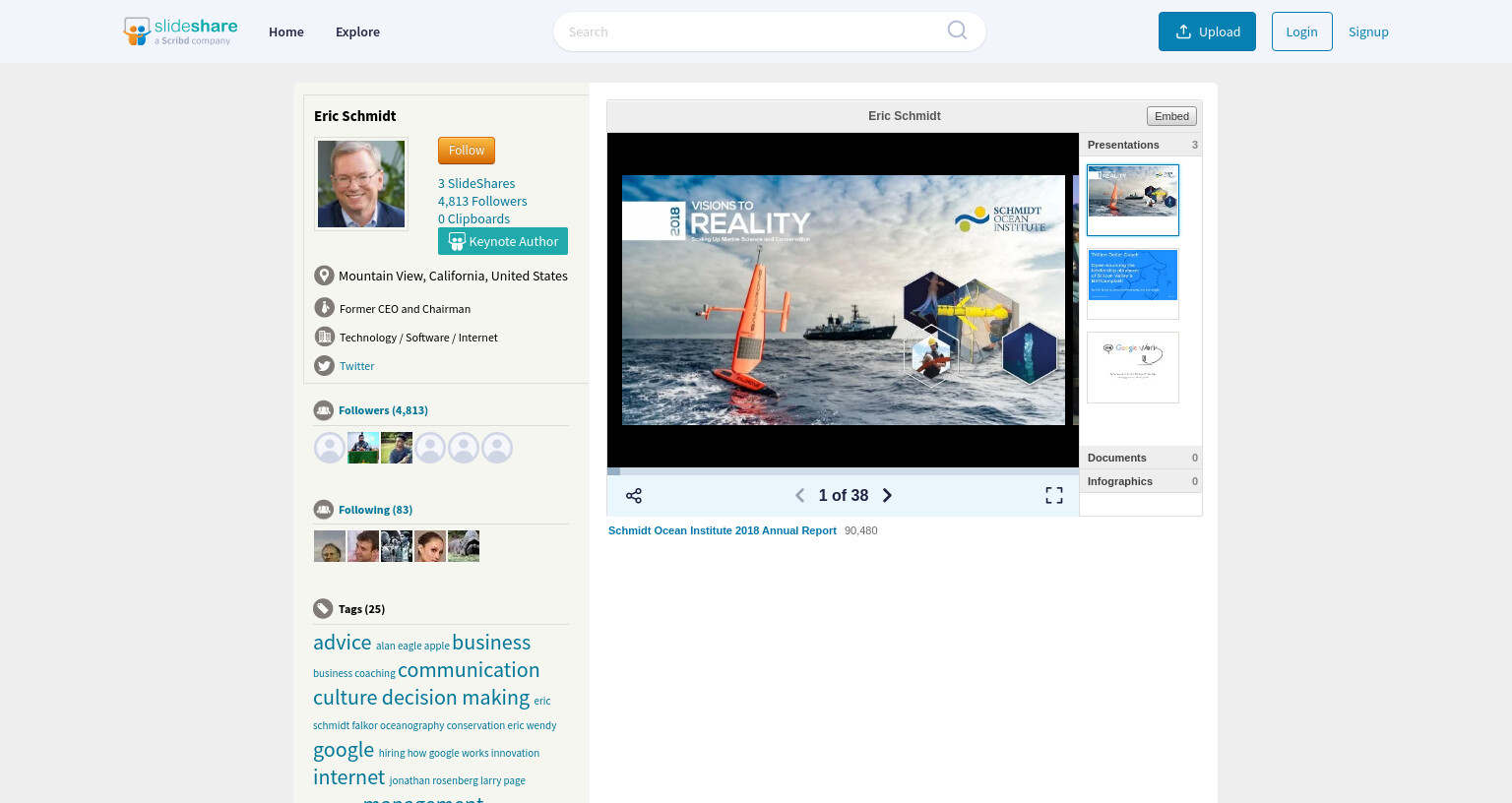This screenshot has height=803, width=1512.
Task: Click the "1 of 38" slide counter
Action: [x=844, y=496]
